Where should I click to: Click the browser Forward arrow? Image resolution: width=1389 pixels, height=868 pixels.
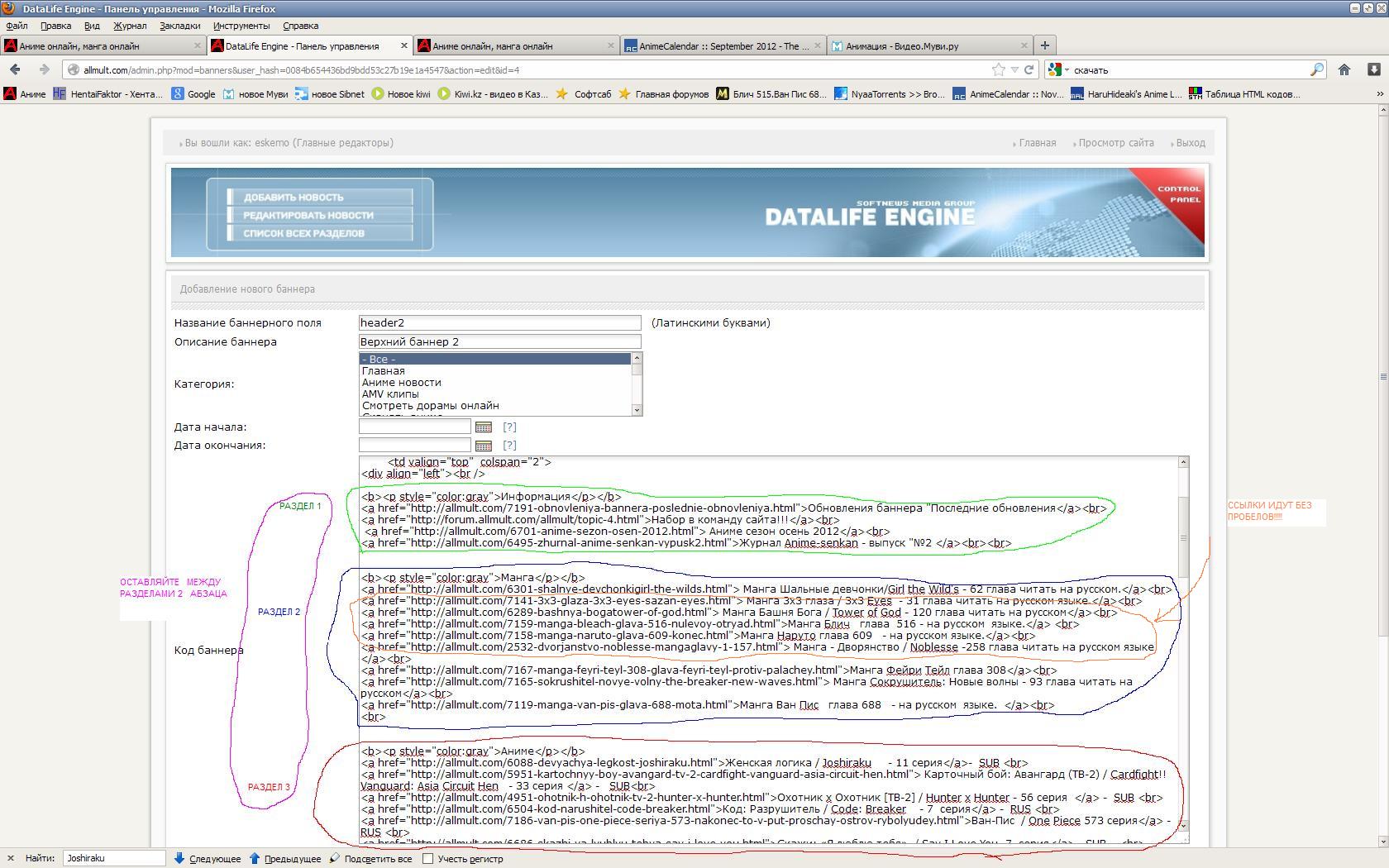[44, 69]
